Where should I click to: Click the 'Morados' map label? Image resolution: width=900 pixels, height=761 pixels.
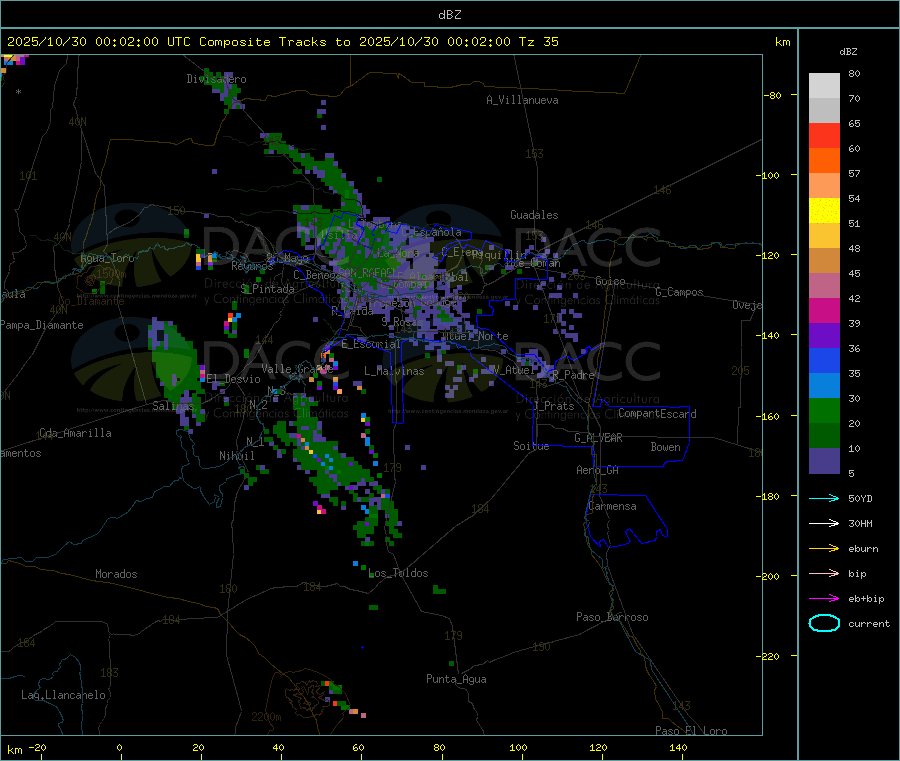(x=116, y=574)
